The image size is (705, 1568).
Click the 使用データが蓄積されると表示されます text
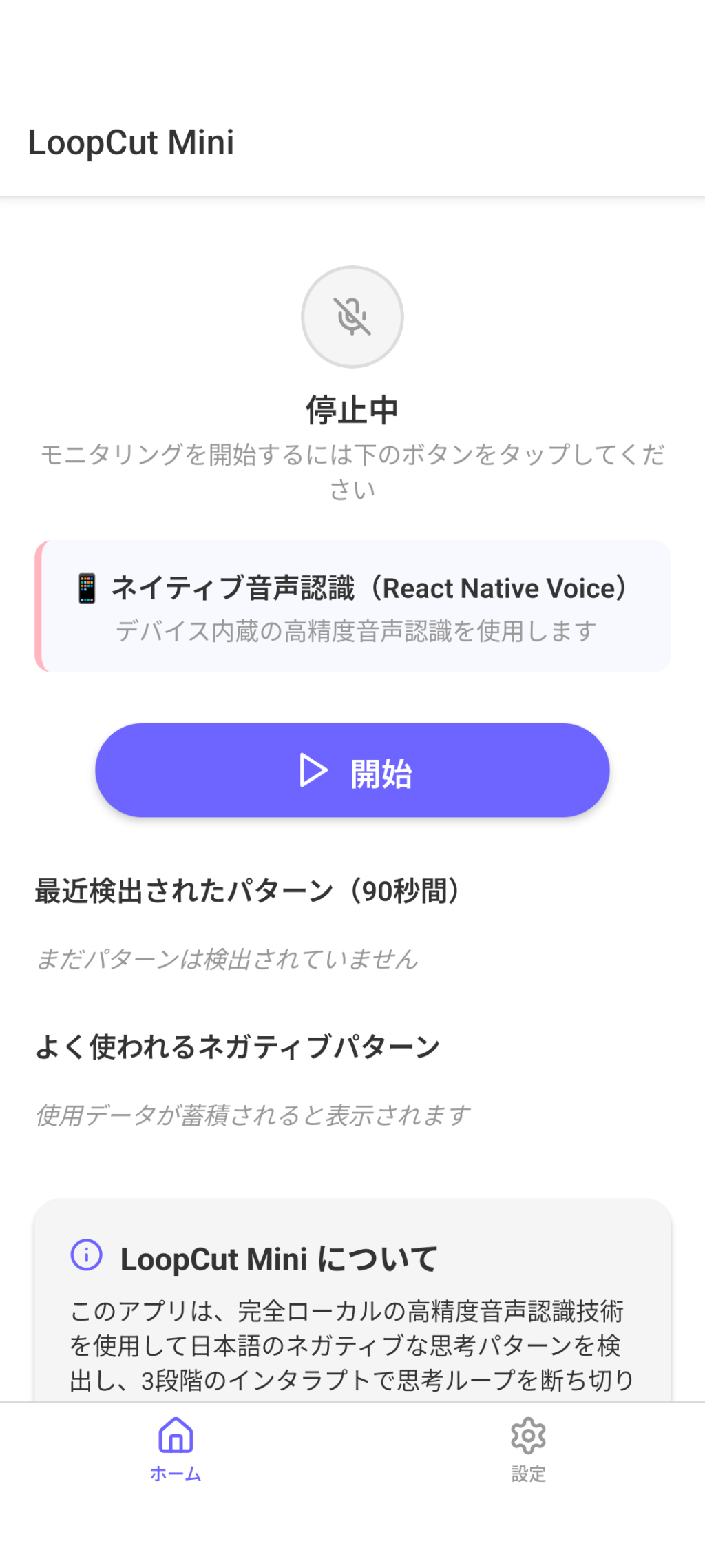252,1115
